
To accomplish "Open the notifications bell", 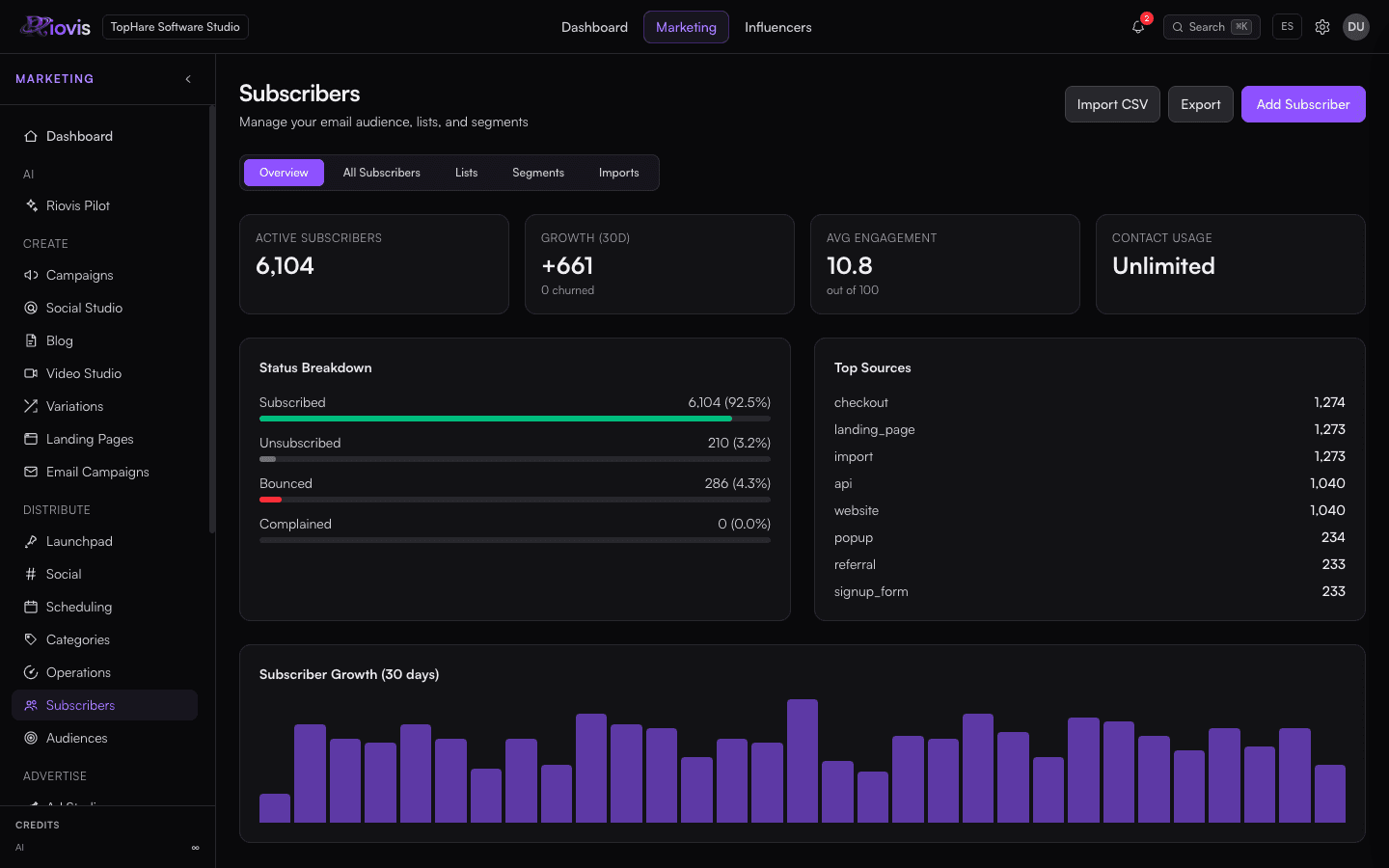I will tap(1138, 27).
